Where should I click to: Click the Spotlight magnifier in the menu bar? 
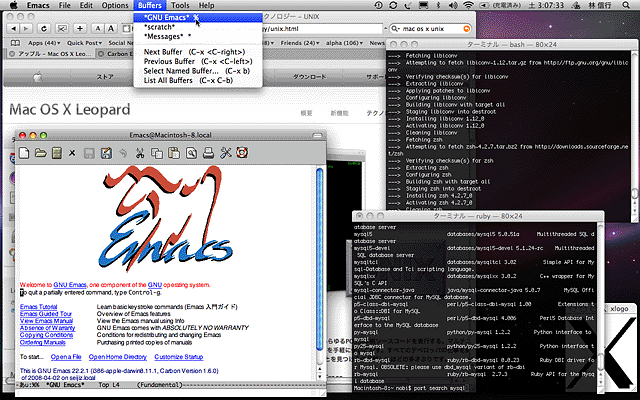tap(626, 5)
